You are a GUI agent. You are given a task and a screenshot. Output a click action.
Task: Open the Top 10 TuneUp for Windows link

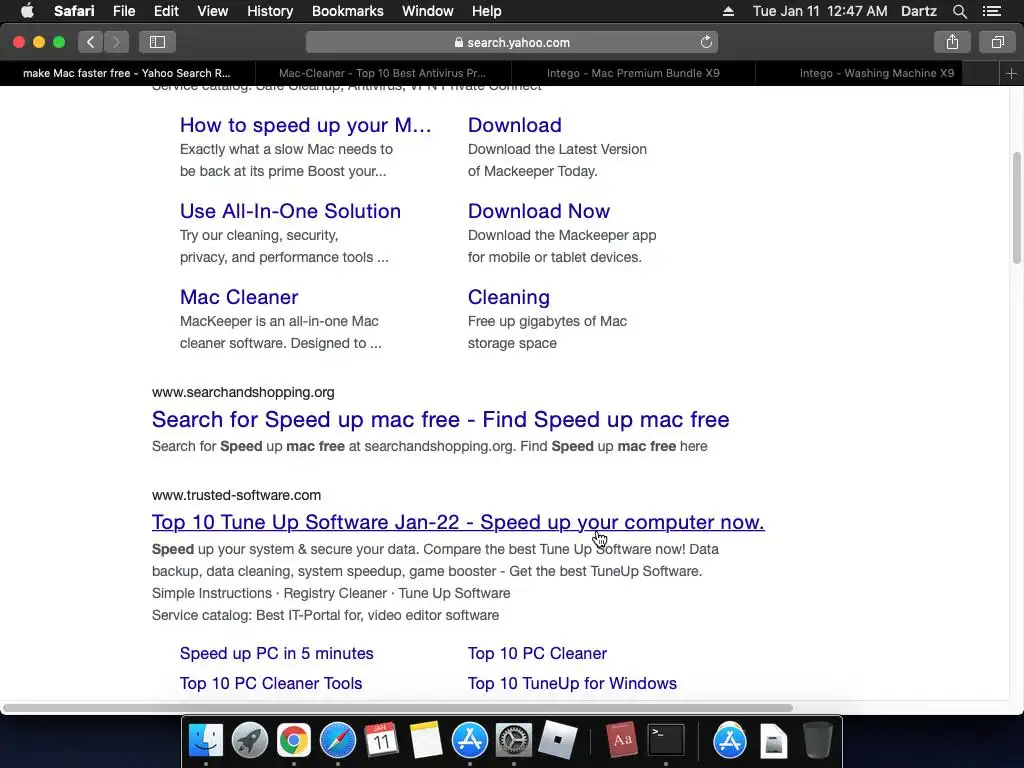tap(572, 683)
